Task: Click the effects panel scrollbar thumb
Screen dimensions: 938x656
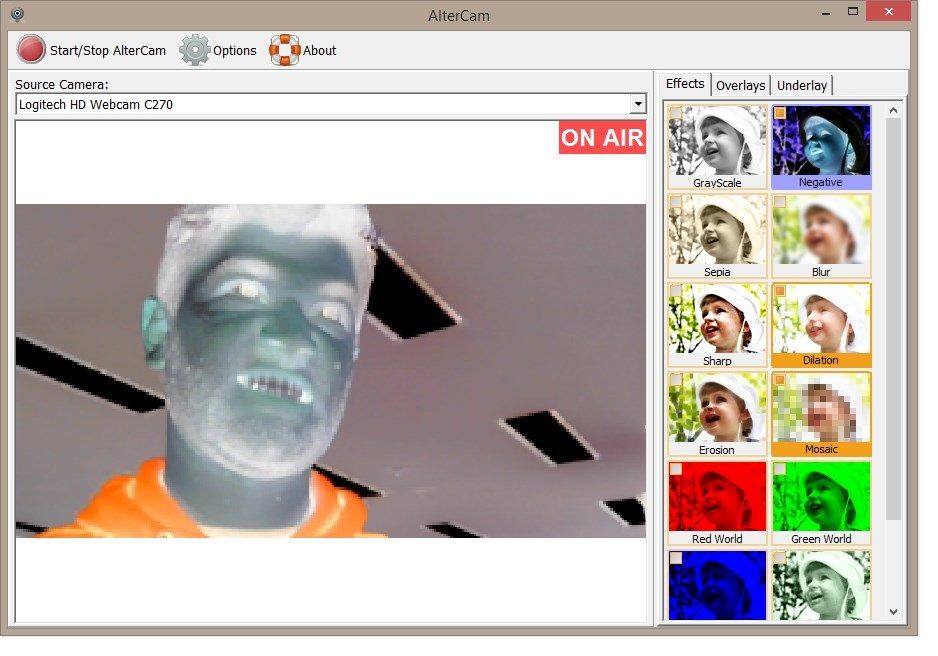Action: (893, 319)
